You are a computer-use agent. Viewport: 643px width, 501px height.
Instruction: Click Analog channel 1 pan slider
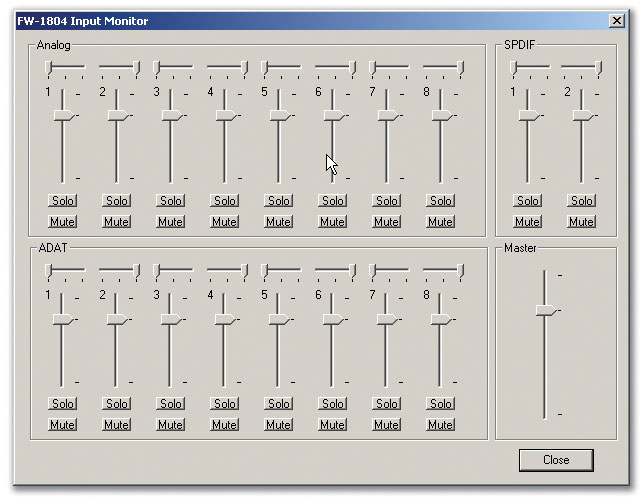point(48,68)
